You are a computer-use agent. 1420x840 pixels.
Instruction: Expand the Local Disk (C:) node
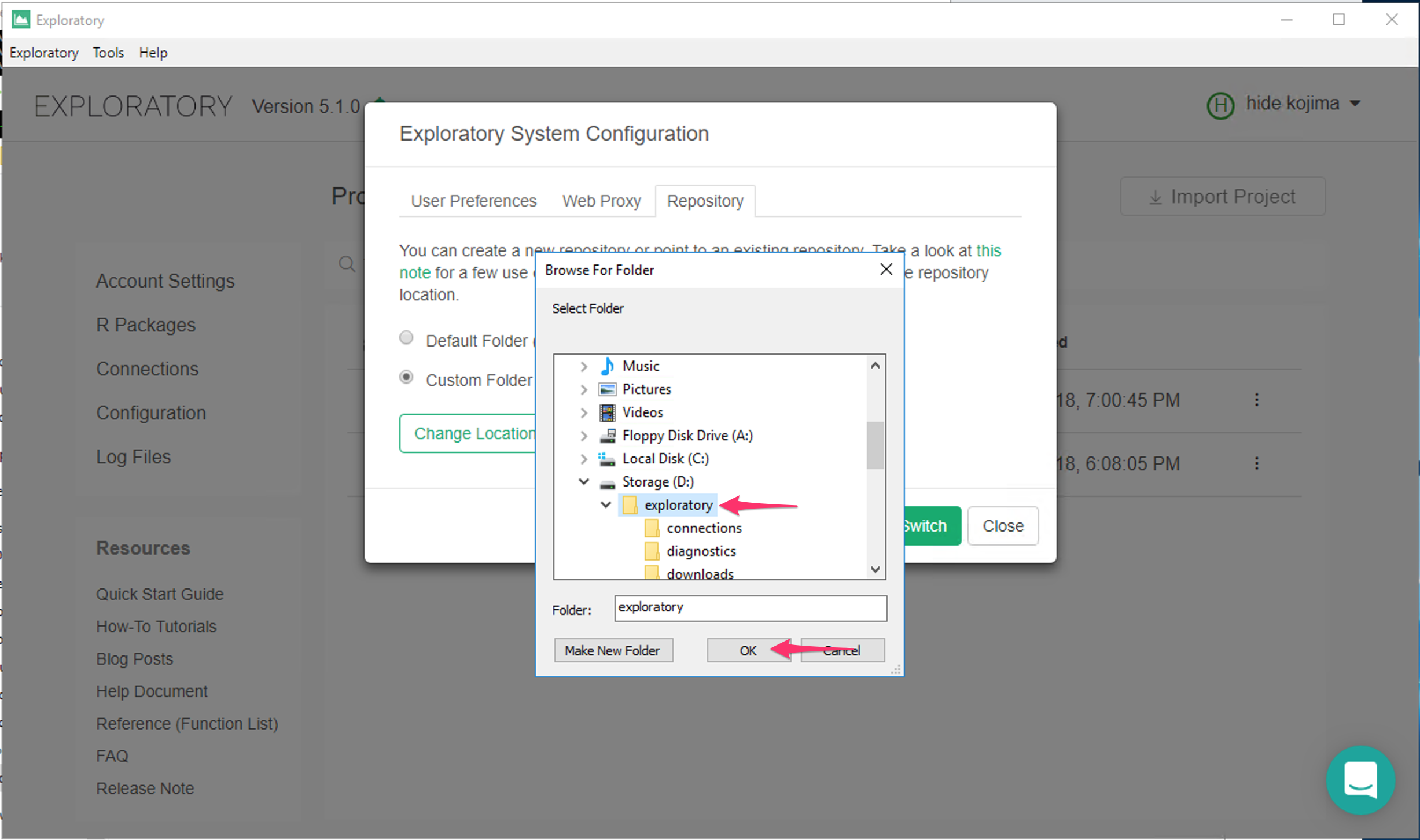point(584,459)
